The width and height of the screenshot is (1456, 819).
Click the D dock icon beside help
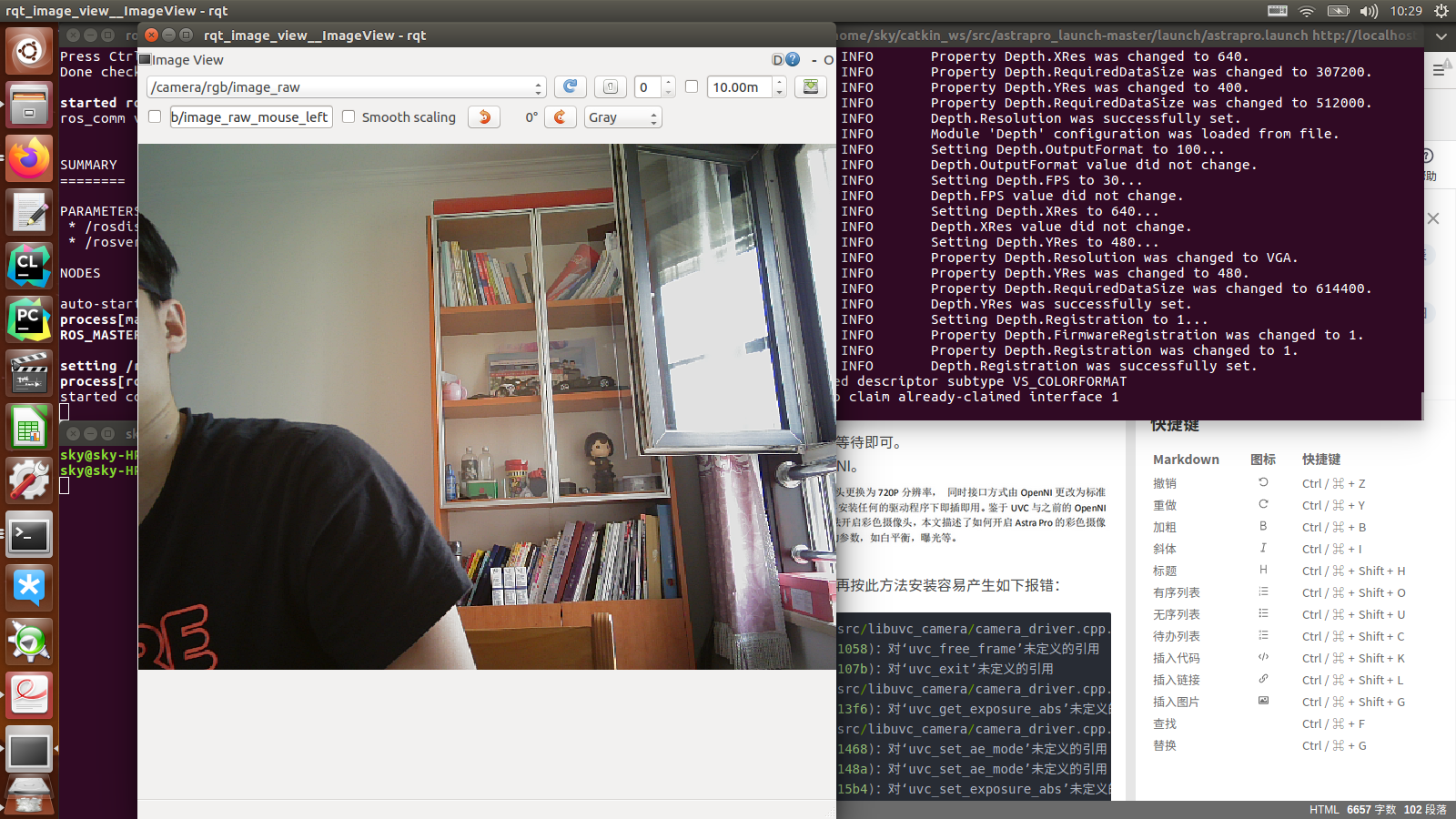778,59
